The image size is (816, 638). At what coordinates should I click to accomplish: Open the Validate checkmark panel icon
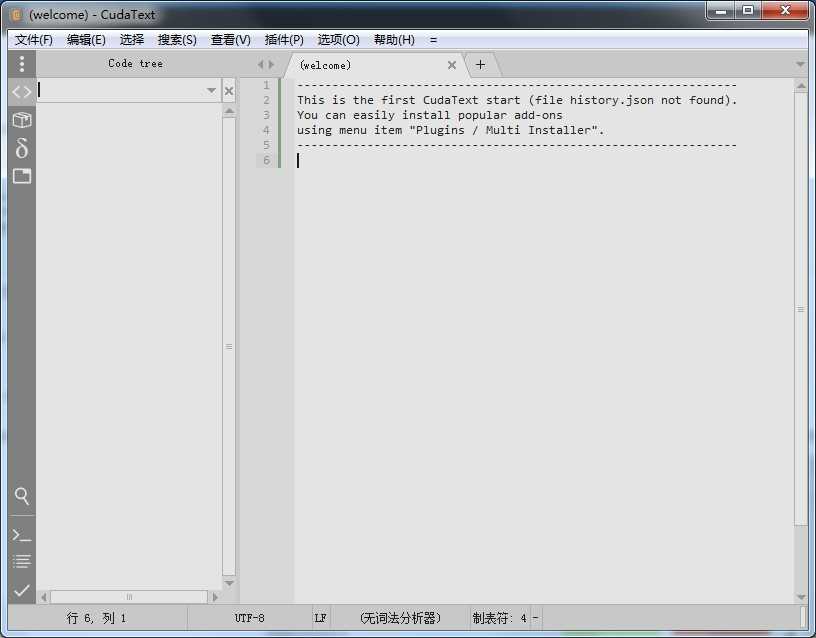(x=21, y=591)
